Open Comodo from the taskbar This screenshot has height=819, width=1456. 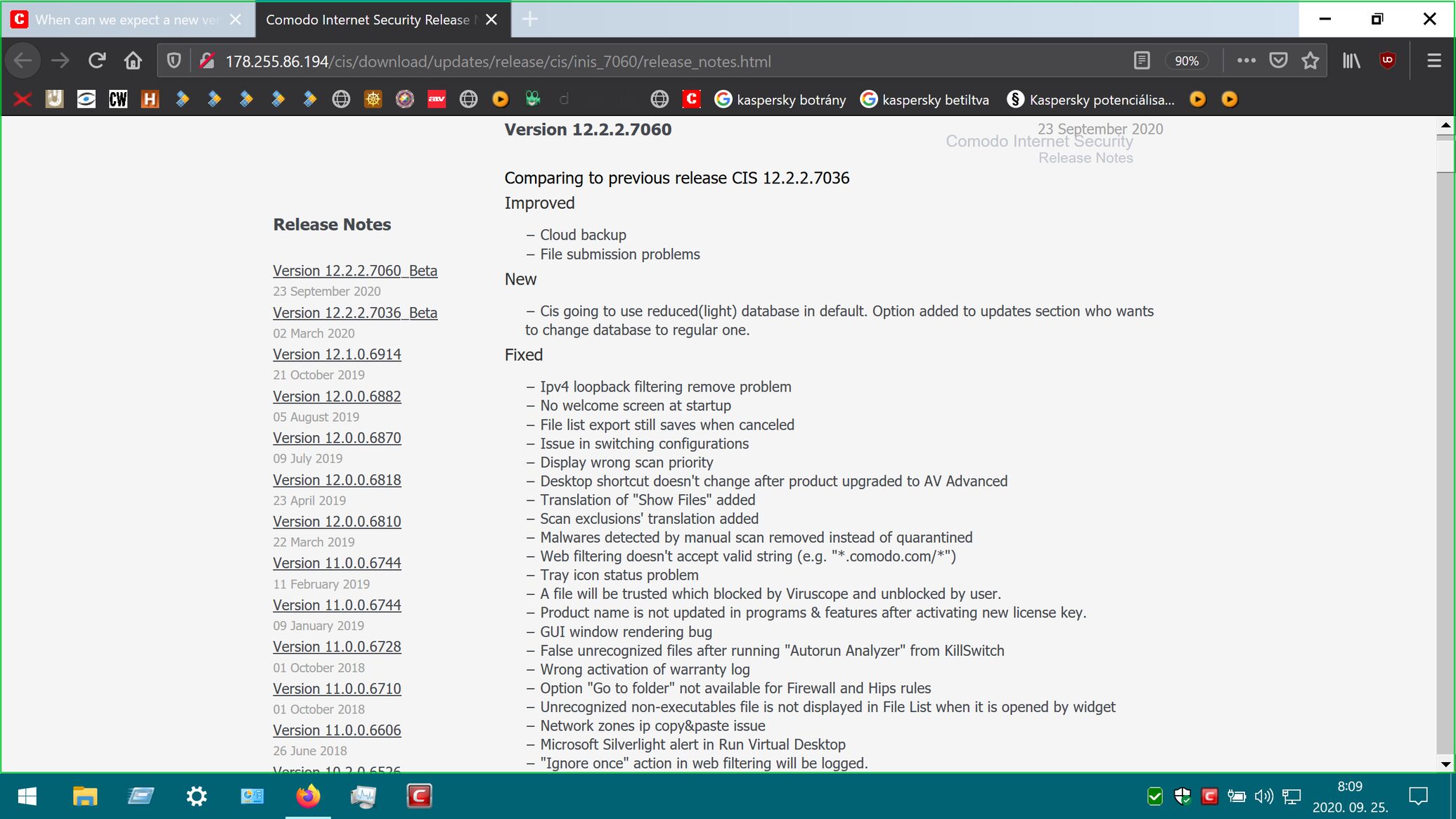pos(420,796)
